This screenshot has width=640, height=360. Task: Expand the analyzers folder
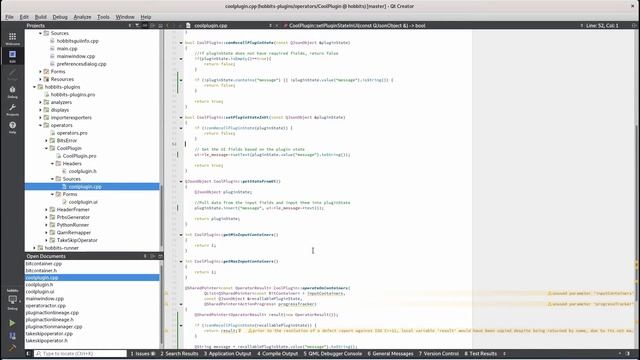coord(40,102)
